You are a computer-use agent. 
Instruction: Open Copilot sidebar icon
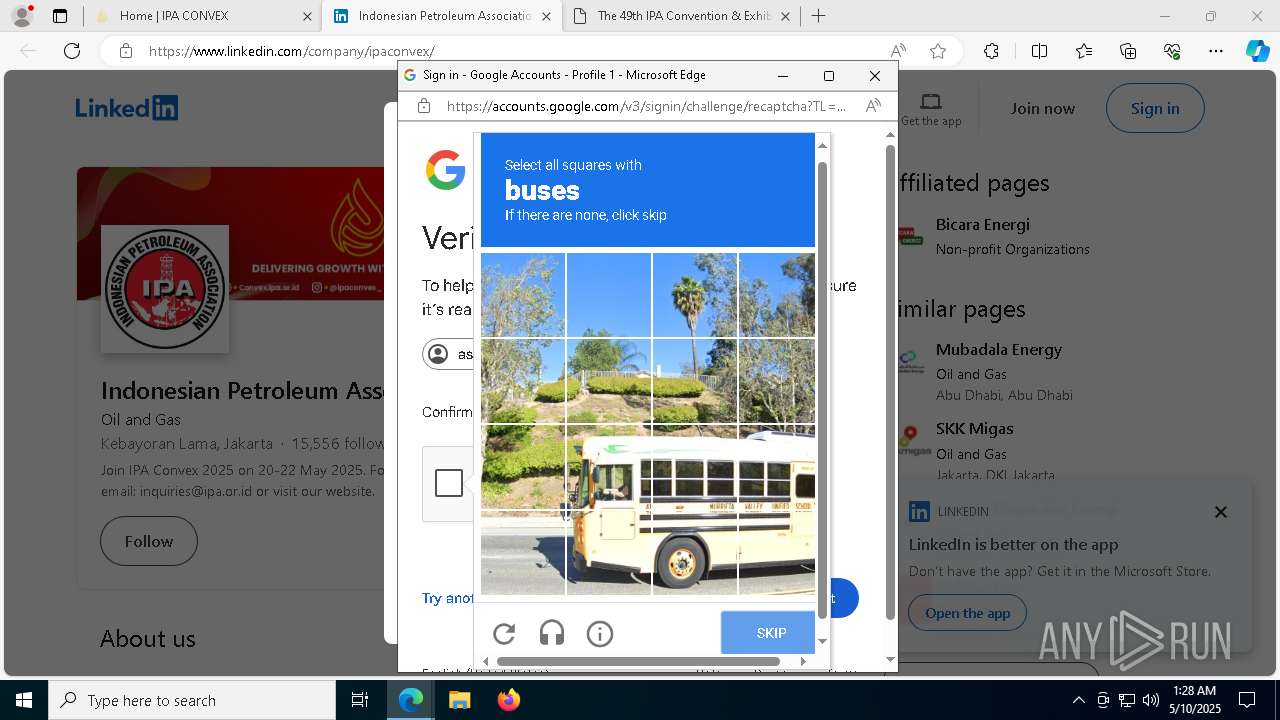coord(1257,51)
